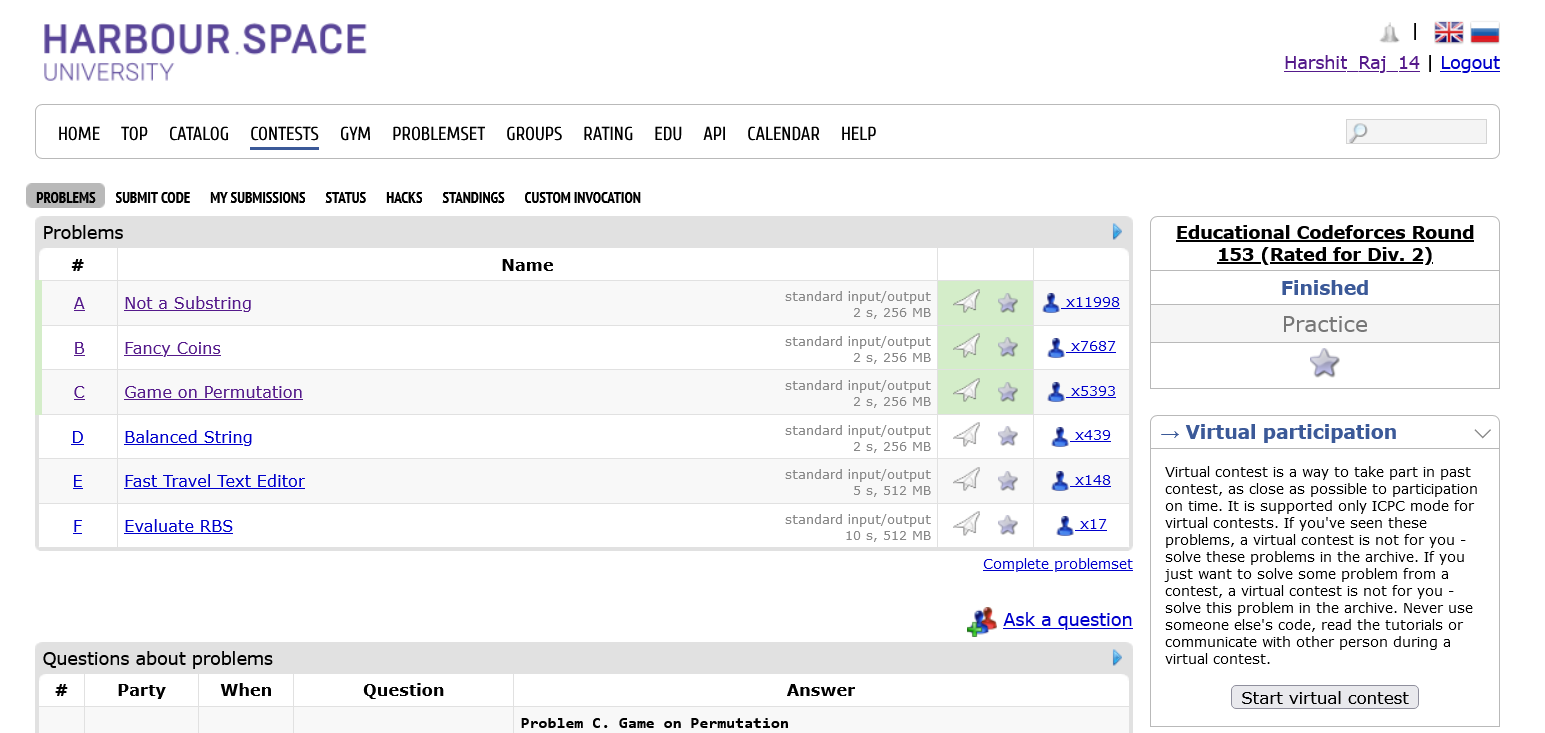Switch to the STANDINGS tab
This screenshot has height=733, width=1545.
(473, 198)
